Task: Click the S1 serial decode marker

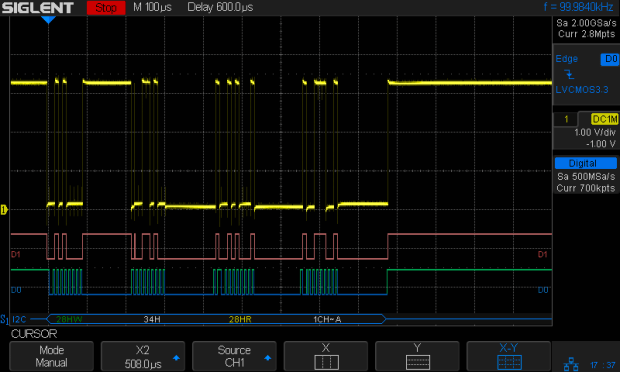Action: pyautogui.click(x=4, y=319)
